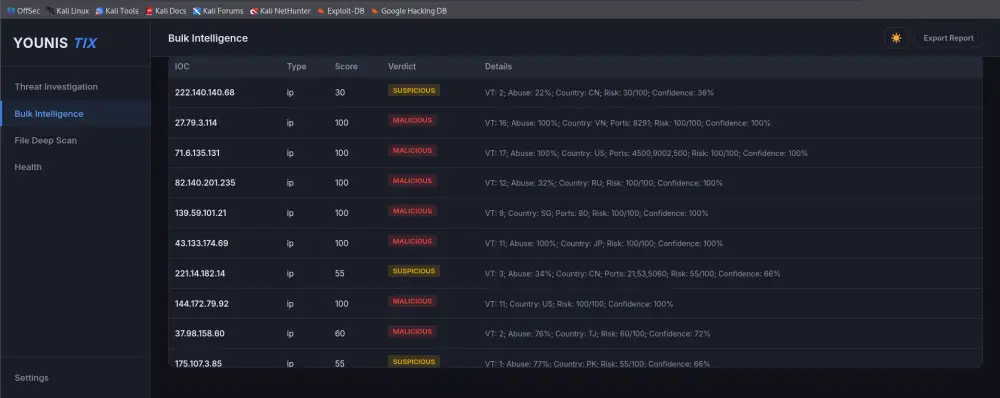Select IOC 144.172.79.92

tap(202, 304)
